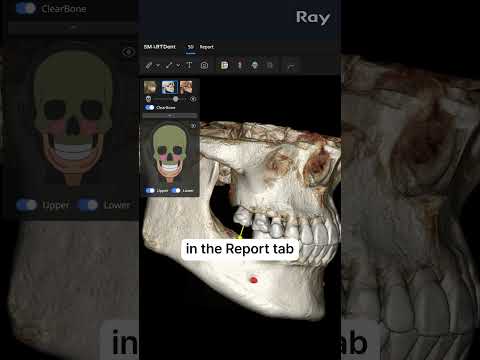Toggle the eye visibility icon beside slider
Viewport: 480px width, 360px height.
tap(193, 99)
